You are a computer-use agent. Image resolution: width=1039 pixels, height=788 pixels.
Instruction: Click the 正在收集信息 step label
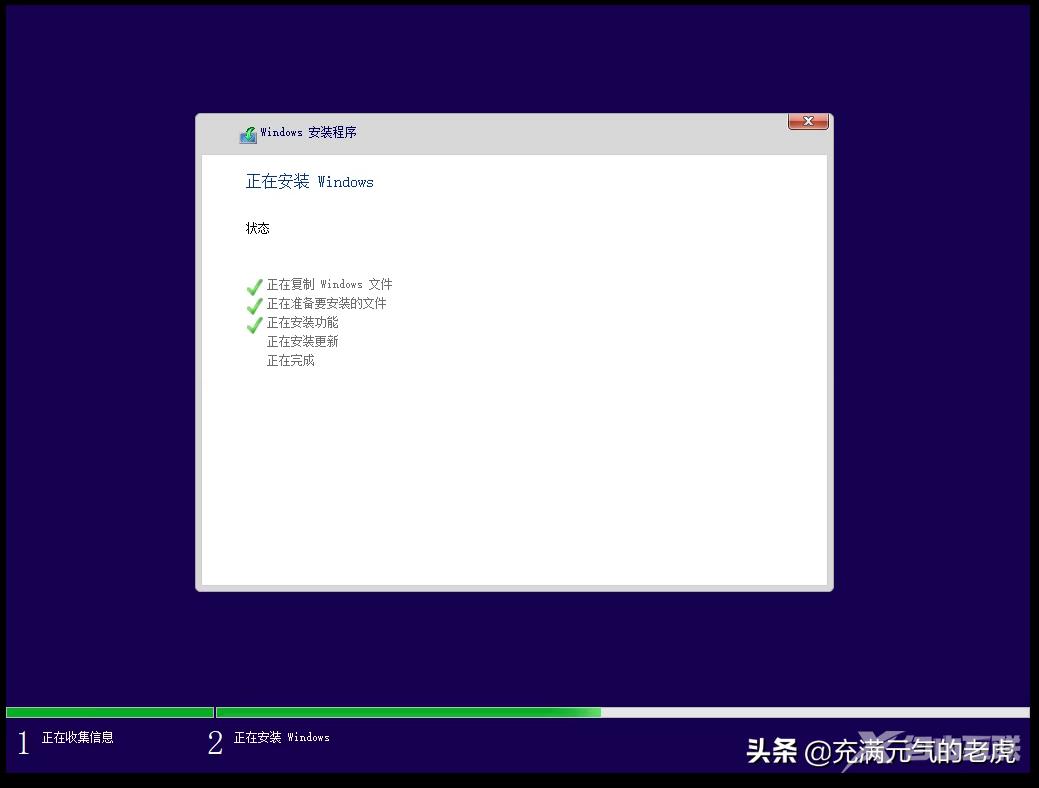point(78,738)
